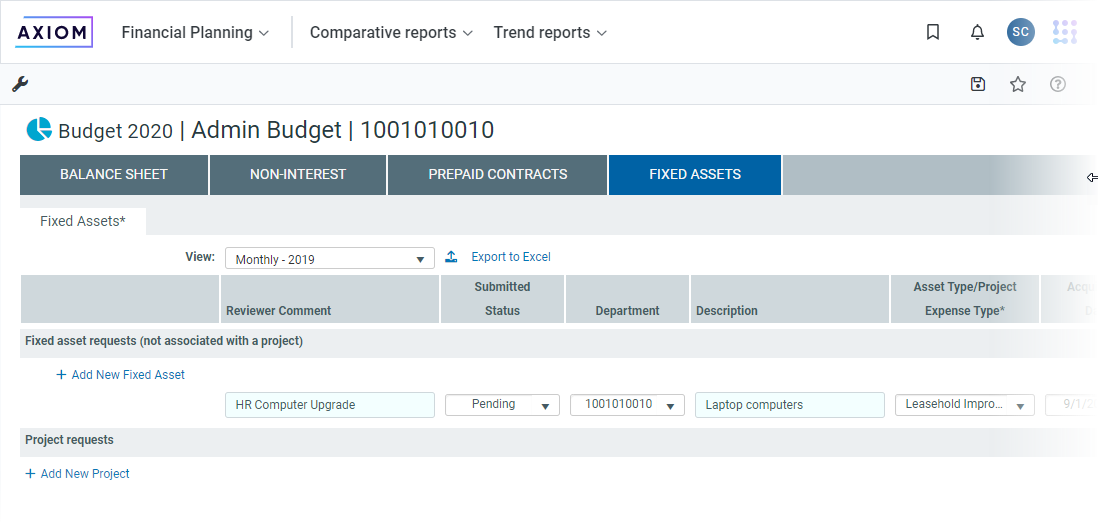Switch to BALANCE SHEET tab
This screenshot has width=1098, height=523.
pyautogui.click(x=114, y=174)
